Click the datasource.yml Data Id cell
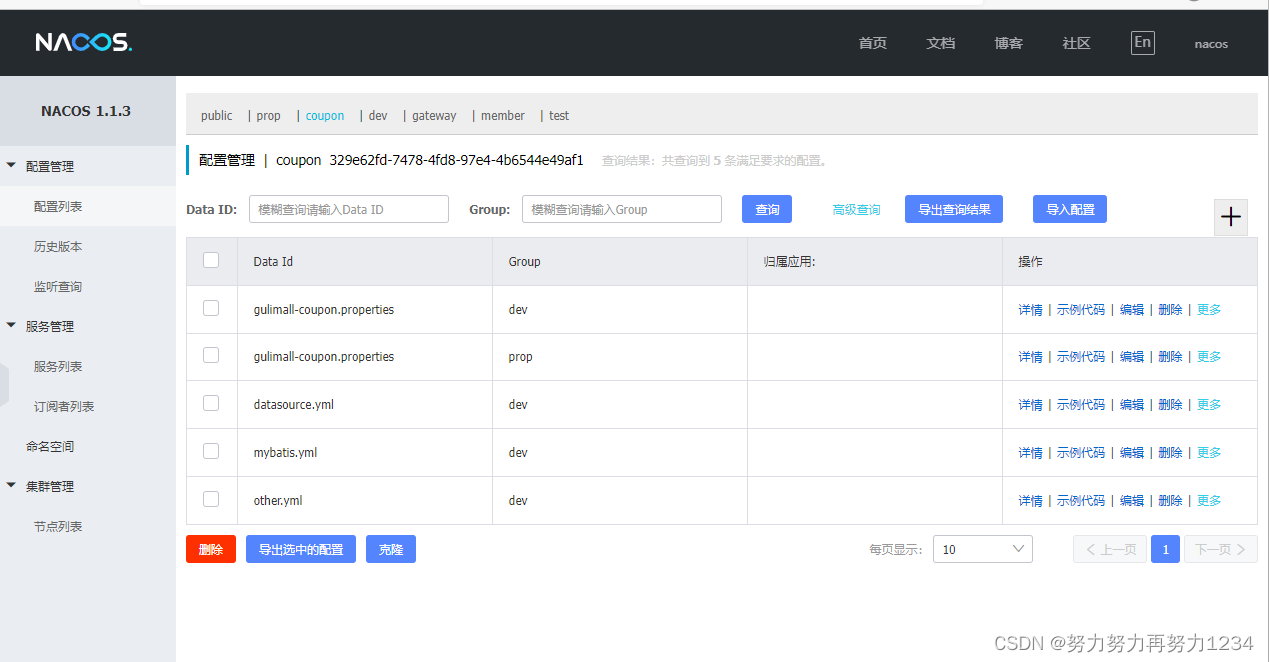This screenshot has width=1269, height=662. 365,405
